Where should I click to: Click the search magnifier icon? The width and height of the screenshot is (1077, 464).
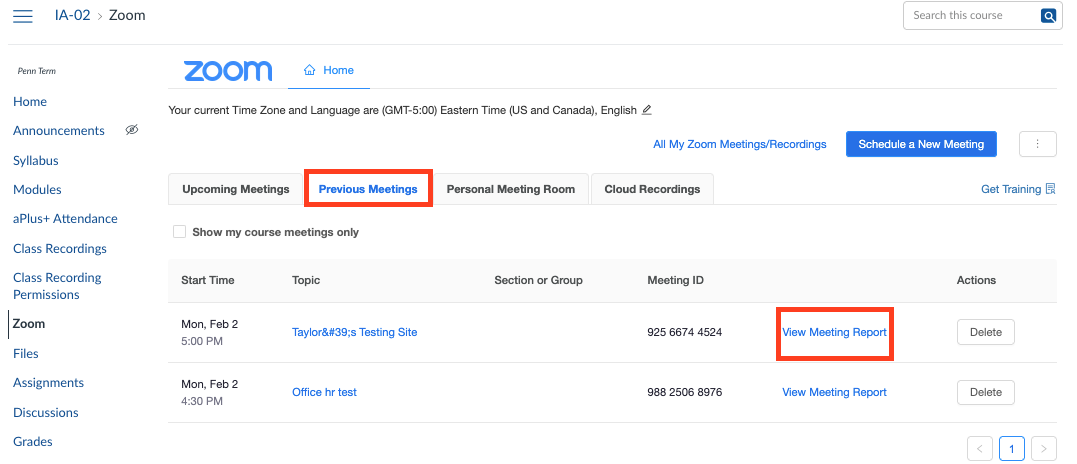point(1048,16)
